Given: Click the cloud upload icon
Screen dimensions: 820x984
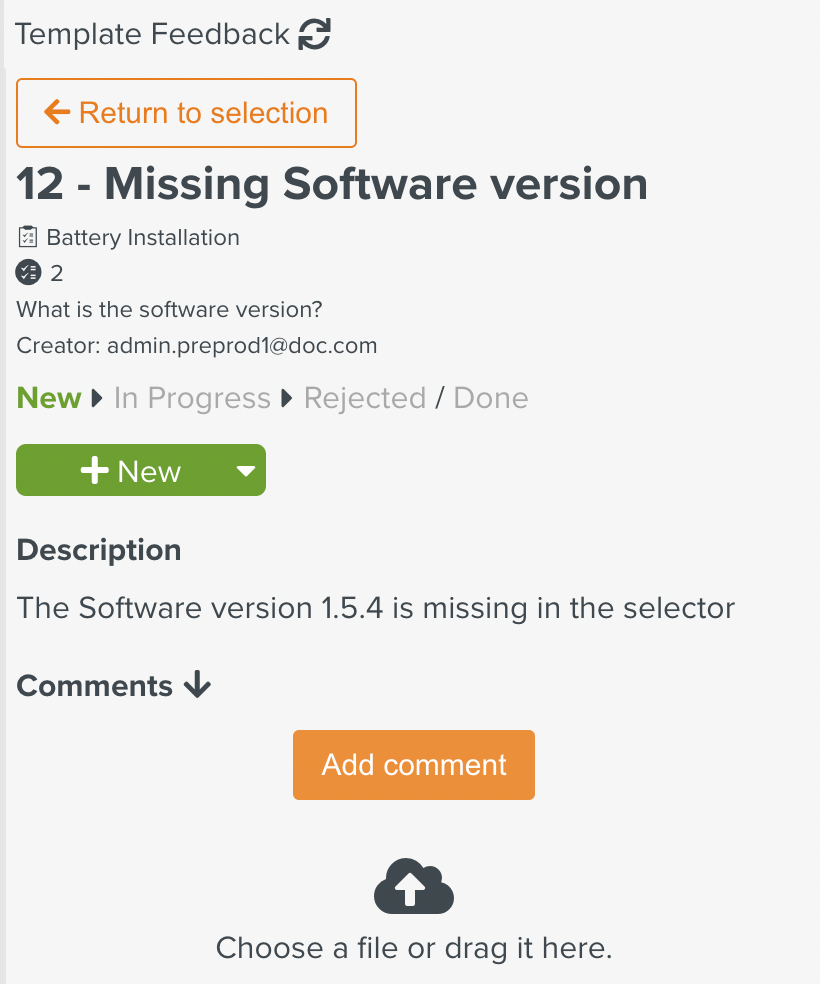Looking at the screenshot, I should 414,886.
